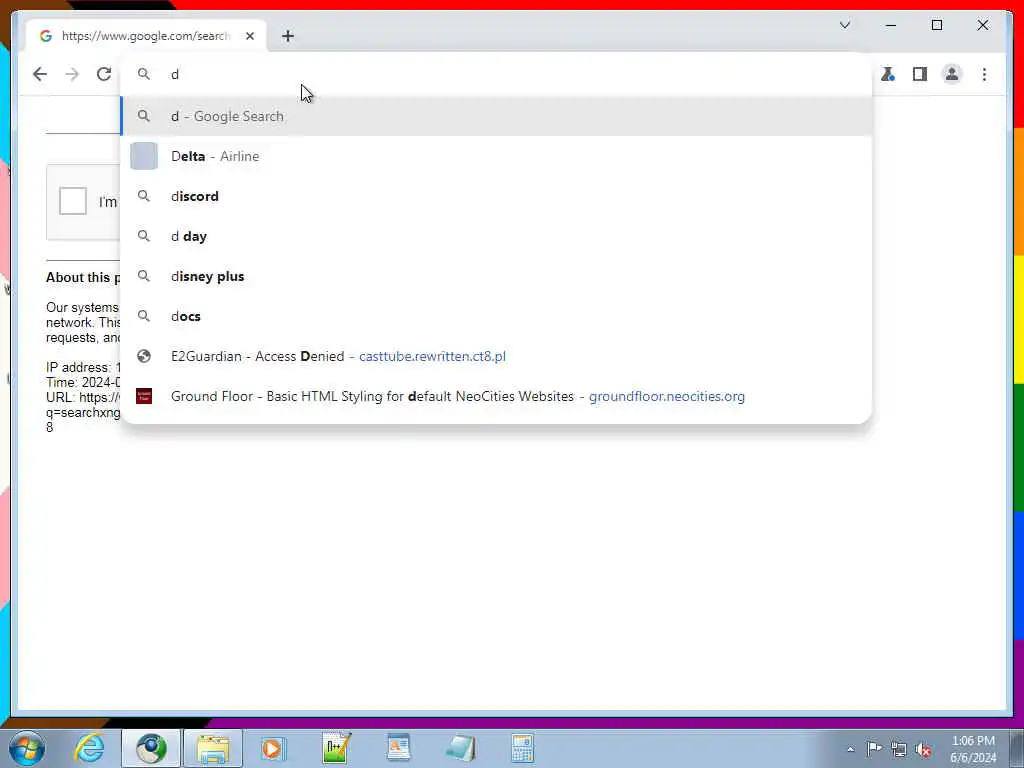Image resolution: width=1024 pixels, height=768 pixels.
Task: Open the Ground Floor neocities.org suggestion
Action: 496,396
